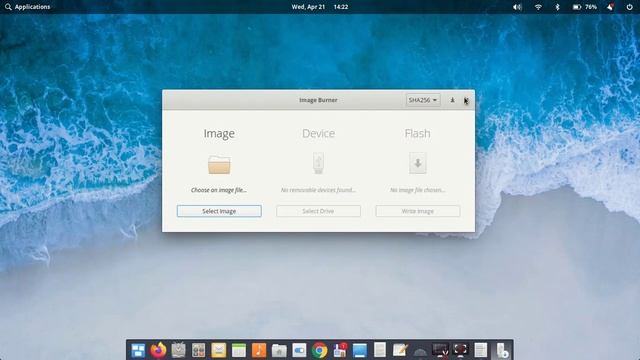The image size is (640, 360).
Task: Open the sound volume indicator
Action: (517, 7)
